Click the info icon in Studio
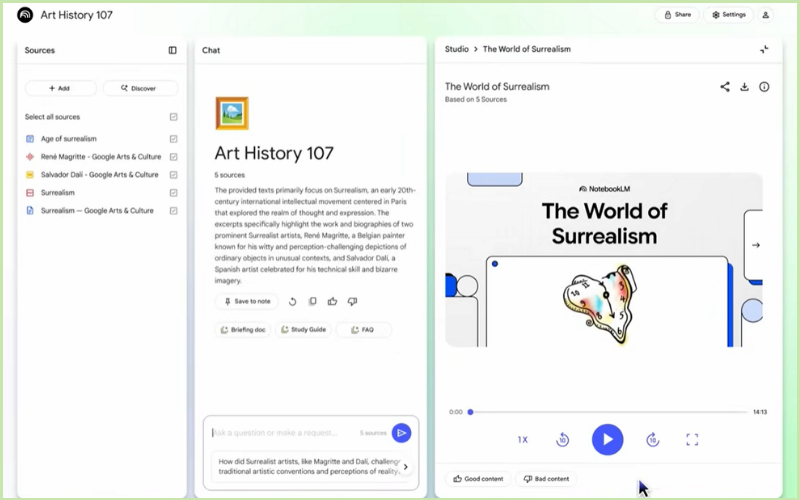The width and height of the screenshot is (800, 500). [x=764, y=87]
